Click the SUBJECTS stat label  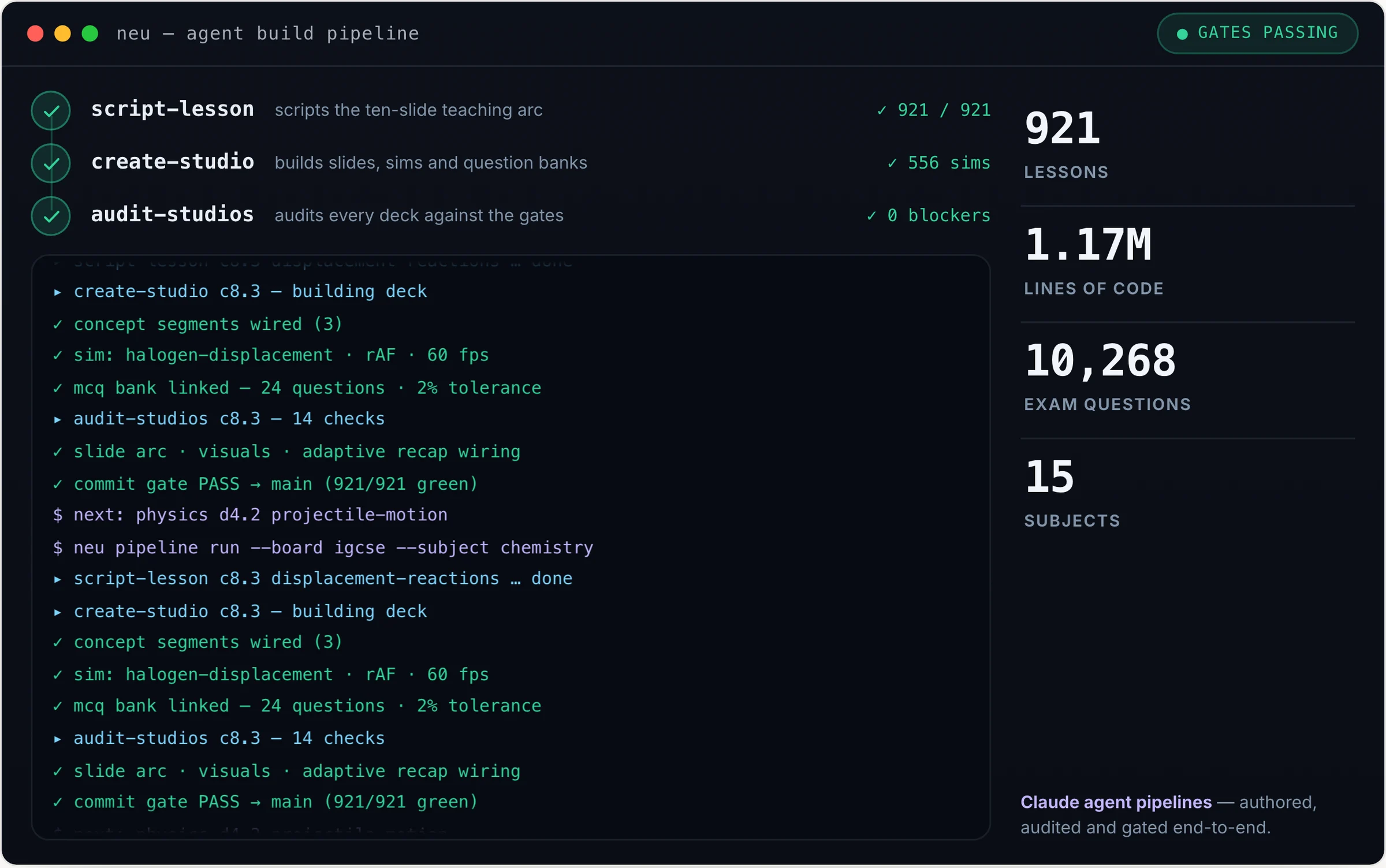[x=1072, y=521]
